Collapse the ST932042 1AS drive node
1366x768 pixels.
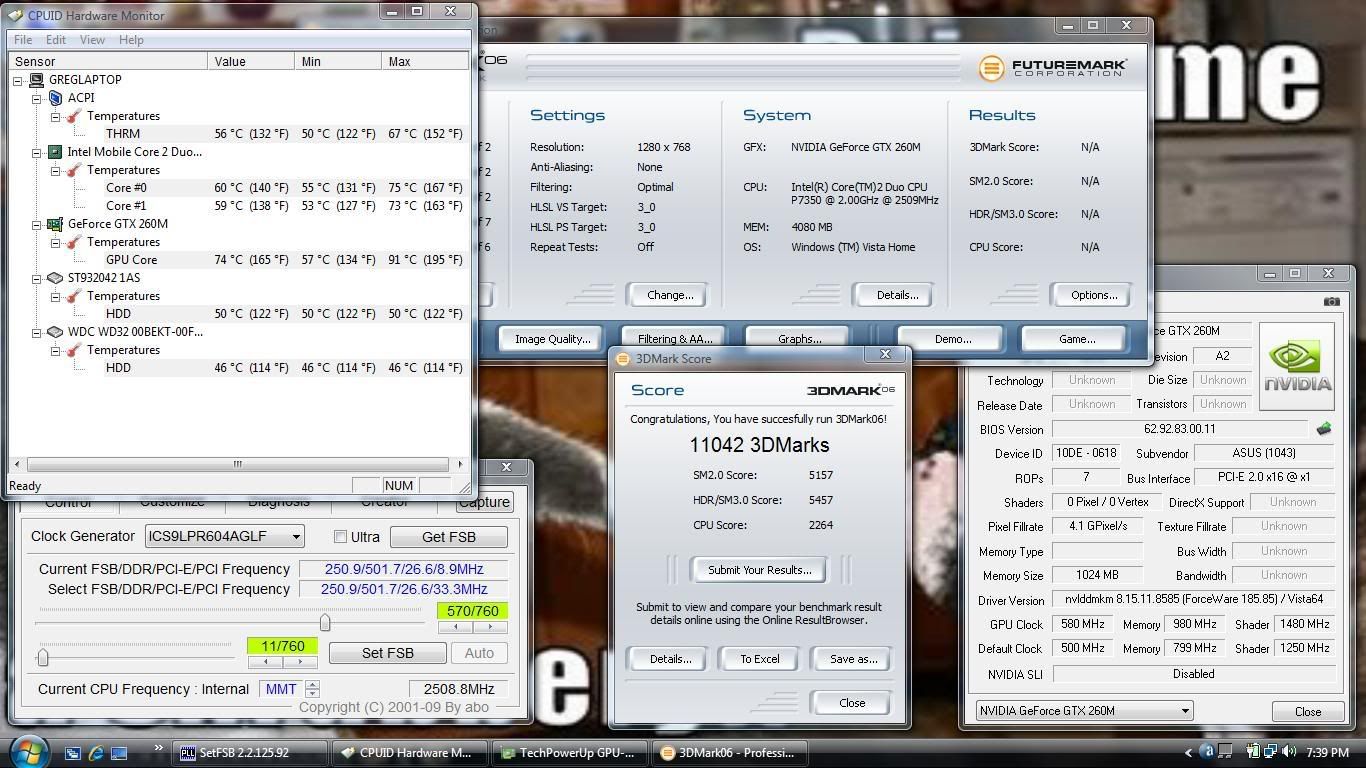click(37, 278)
